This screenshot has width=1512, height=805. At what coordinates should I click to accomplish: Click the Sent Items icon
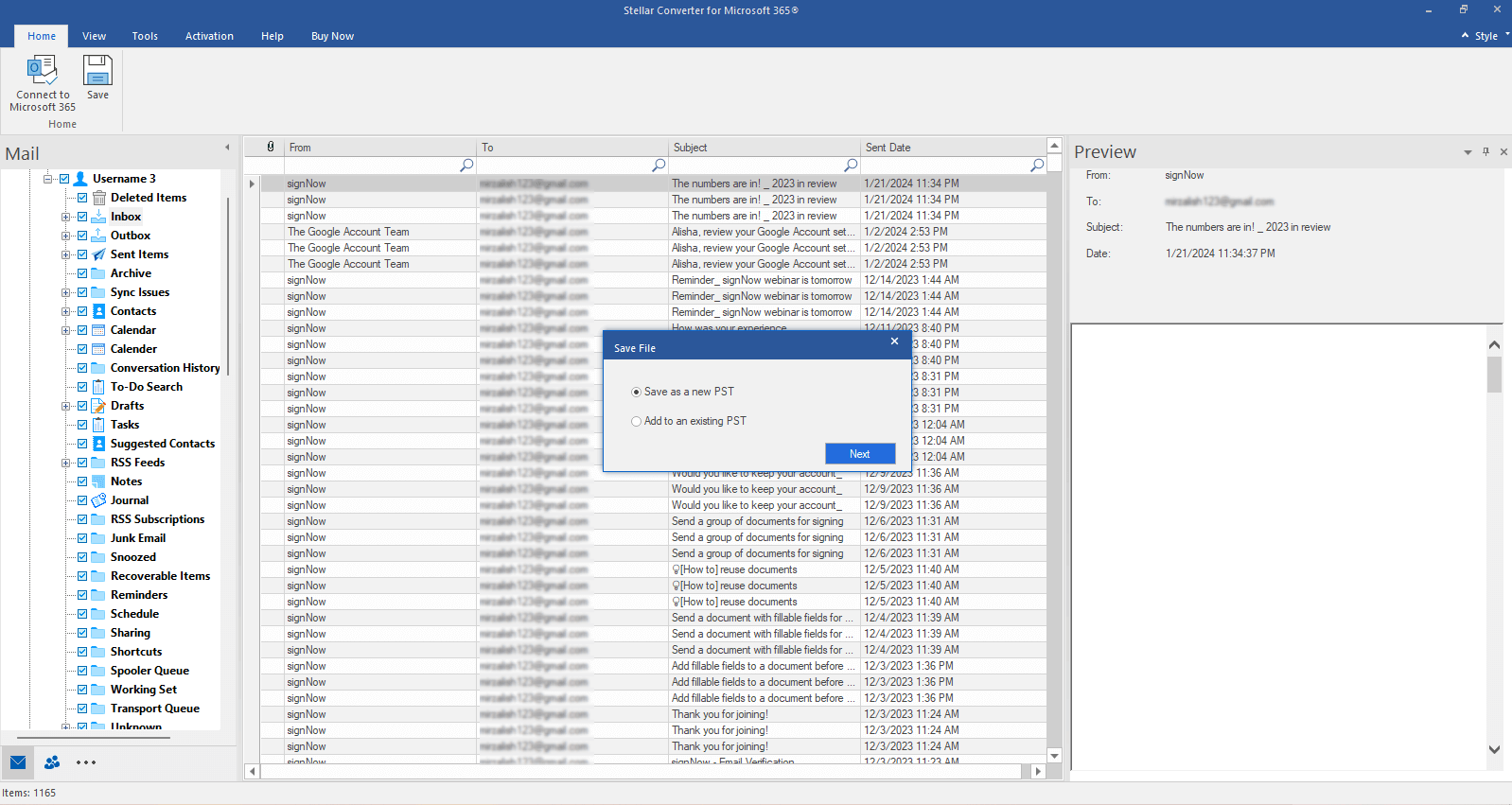(x=98, y=254)
